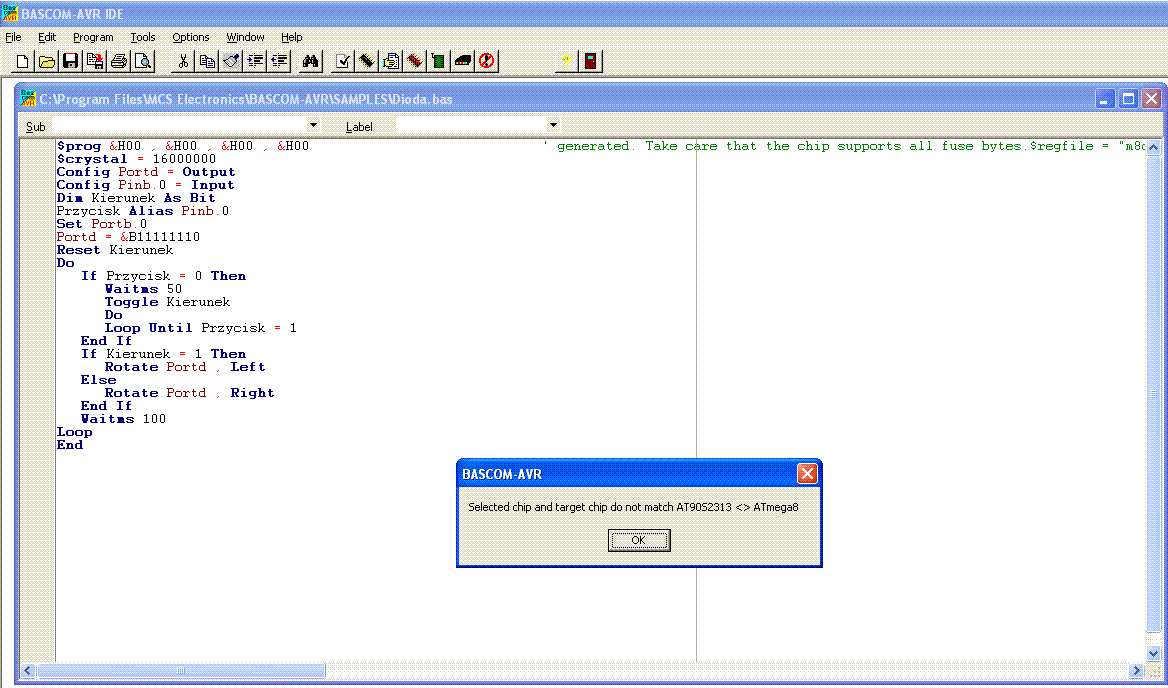The image size is (1168, 688).
Task: Click the red exit door icon
Action: [x=590, y=61]
